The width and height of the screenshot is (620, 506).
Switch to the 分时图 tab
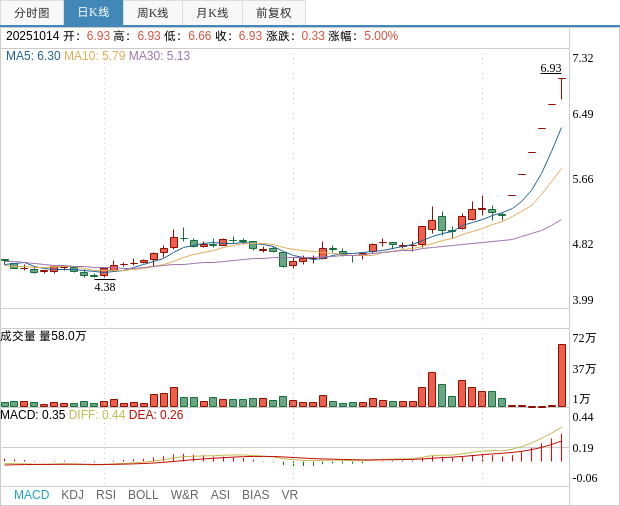pyautogui.click(x=32, y=13)
